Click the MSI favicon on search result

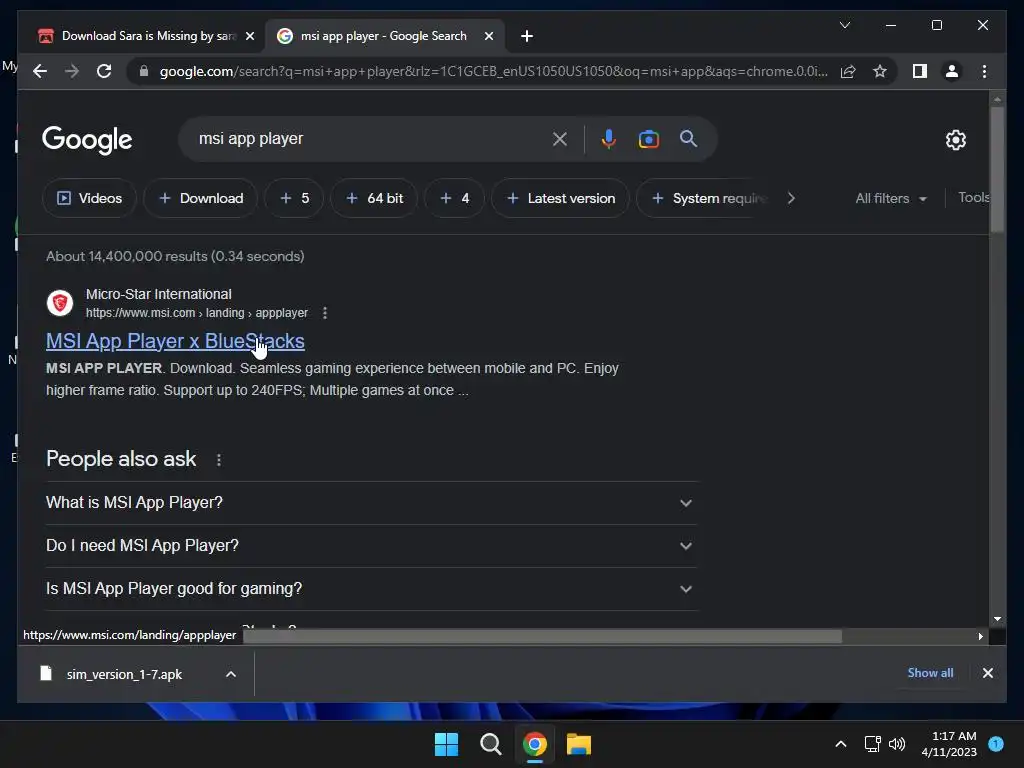tap(59, 303)
